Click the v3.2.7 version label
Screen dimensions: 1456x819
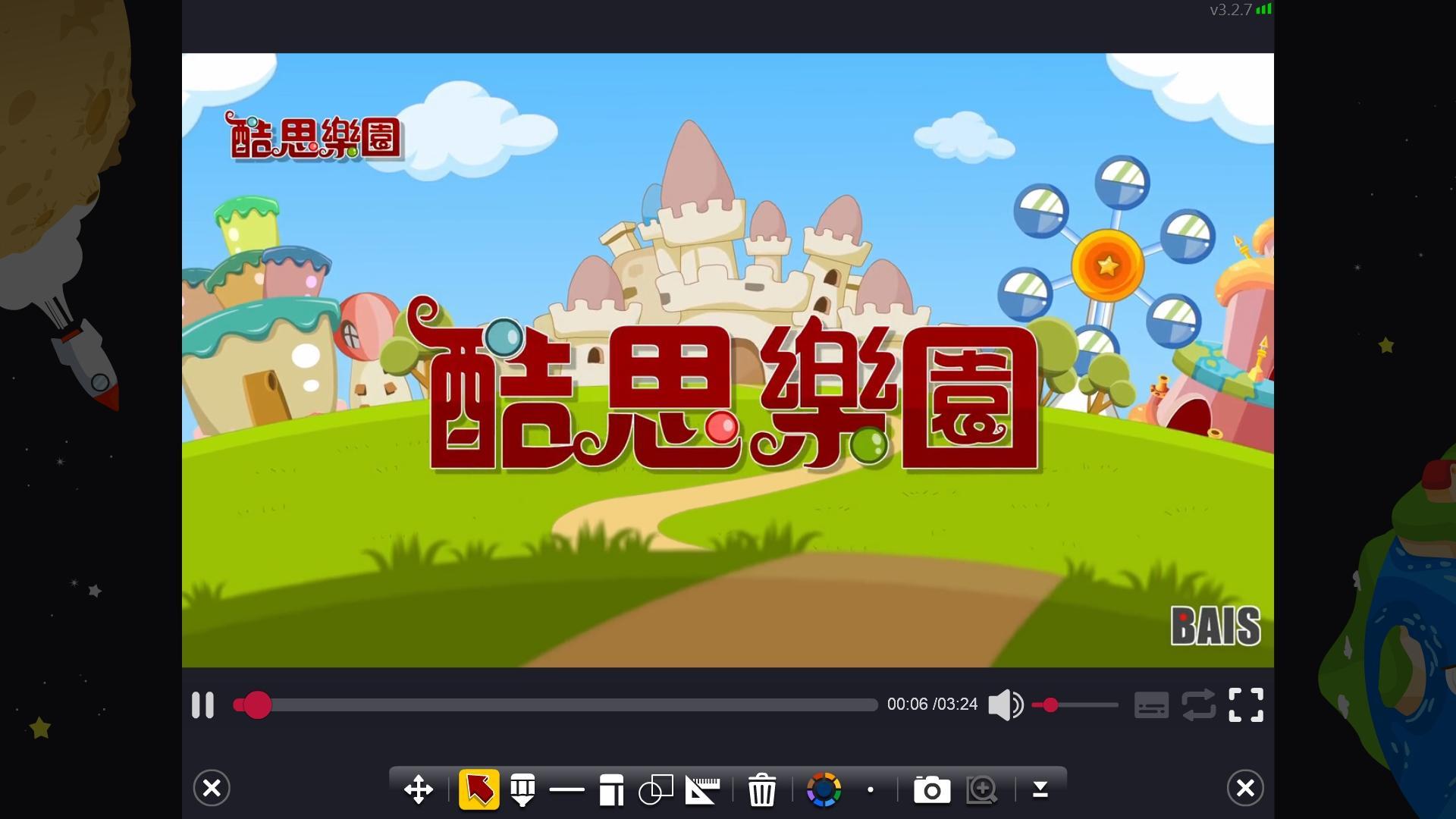[1230, 10]
